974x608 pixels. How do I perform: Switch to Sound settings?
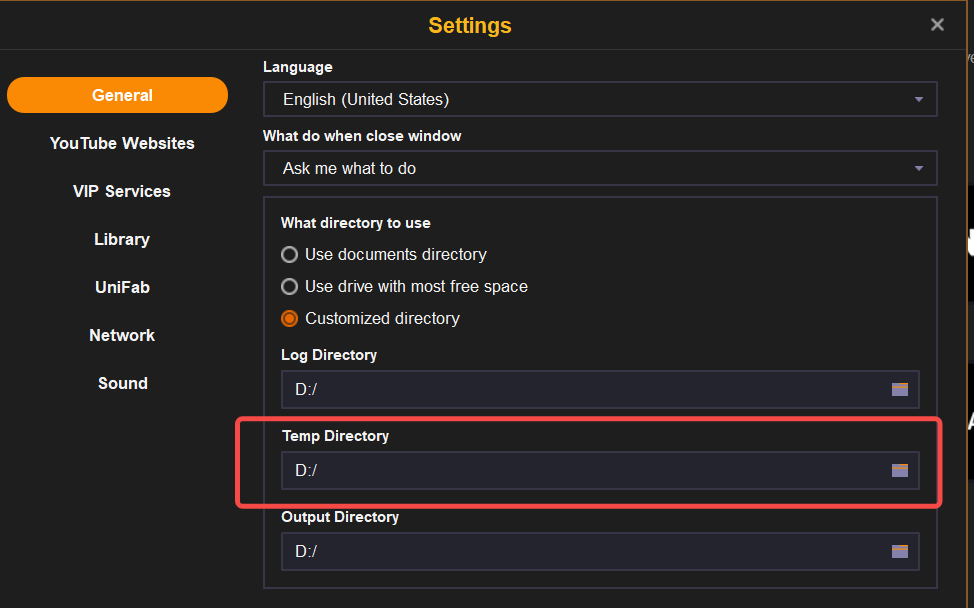[x=122, y=383]
